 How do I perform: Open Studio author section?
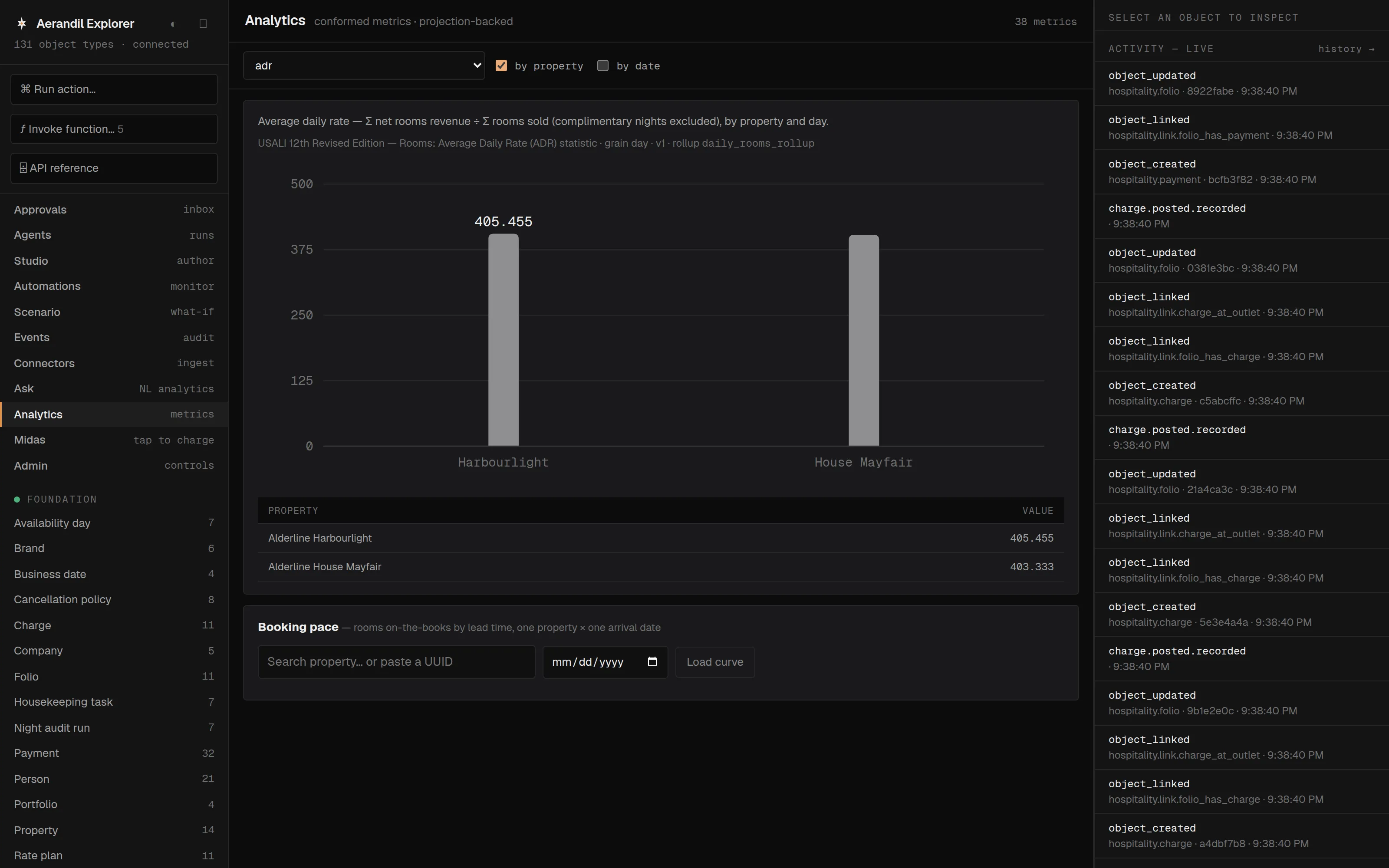tap(114, 261)
